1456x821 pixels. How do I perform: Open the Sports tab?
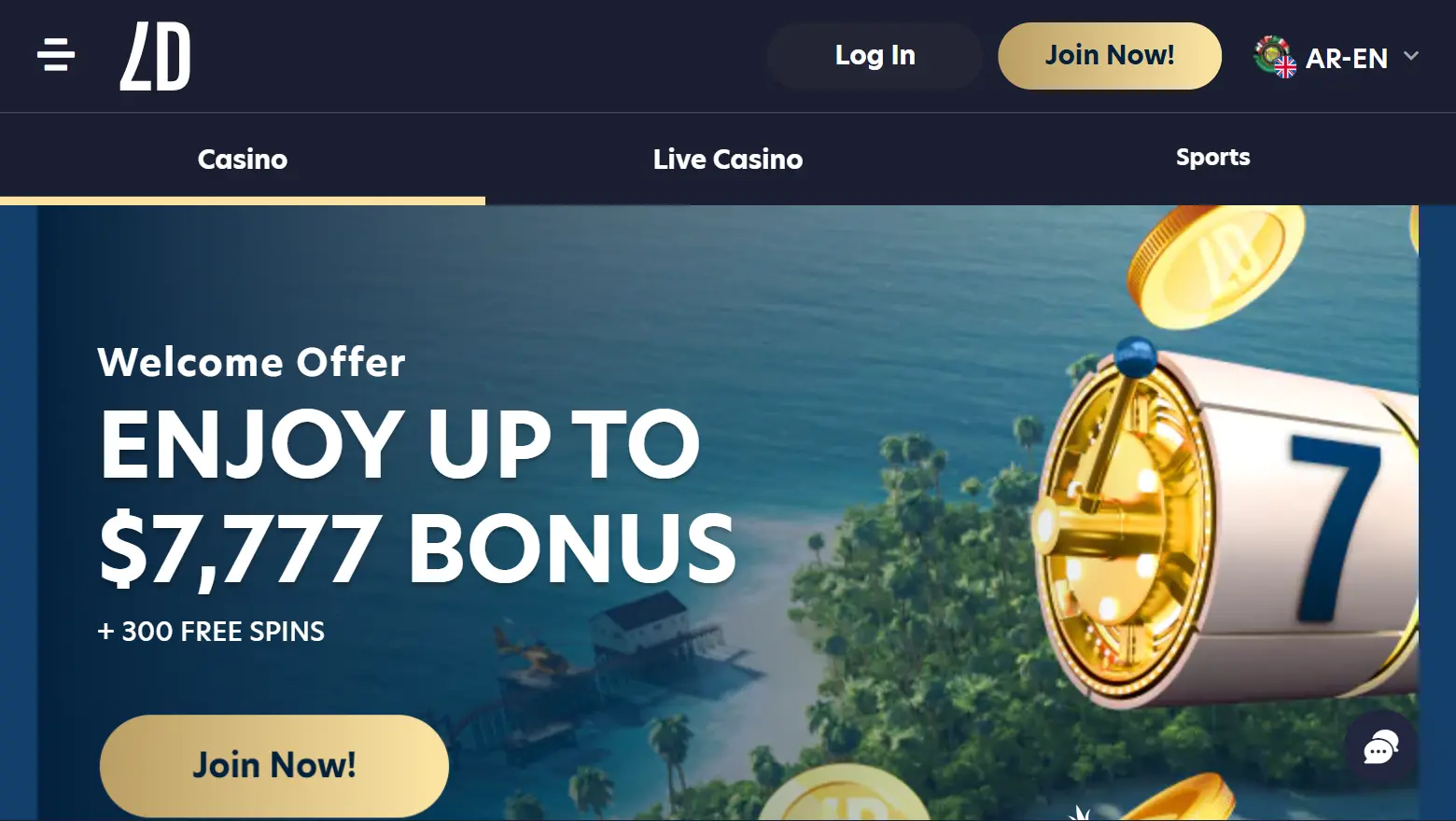[x=1213, y=158]
